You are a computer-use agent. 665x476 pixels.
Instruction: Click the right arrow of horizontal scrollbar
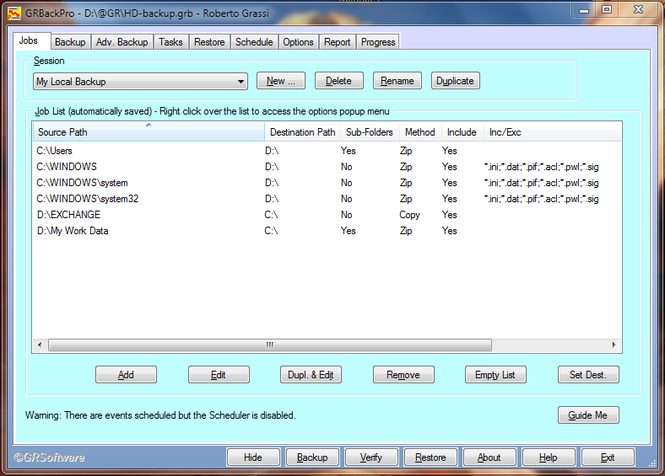click(x=614, y=345)
